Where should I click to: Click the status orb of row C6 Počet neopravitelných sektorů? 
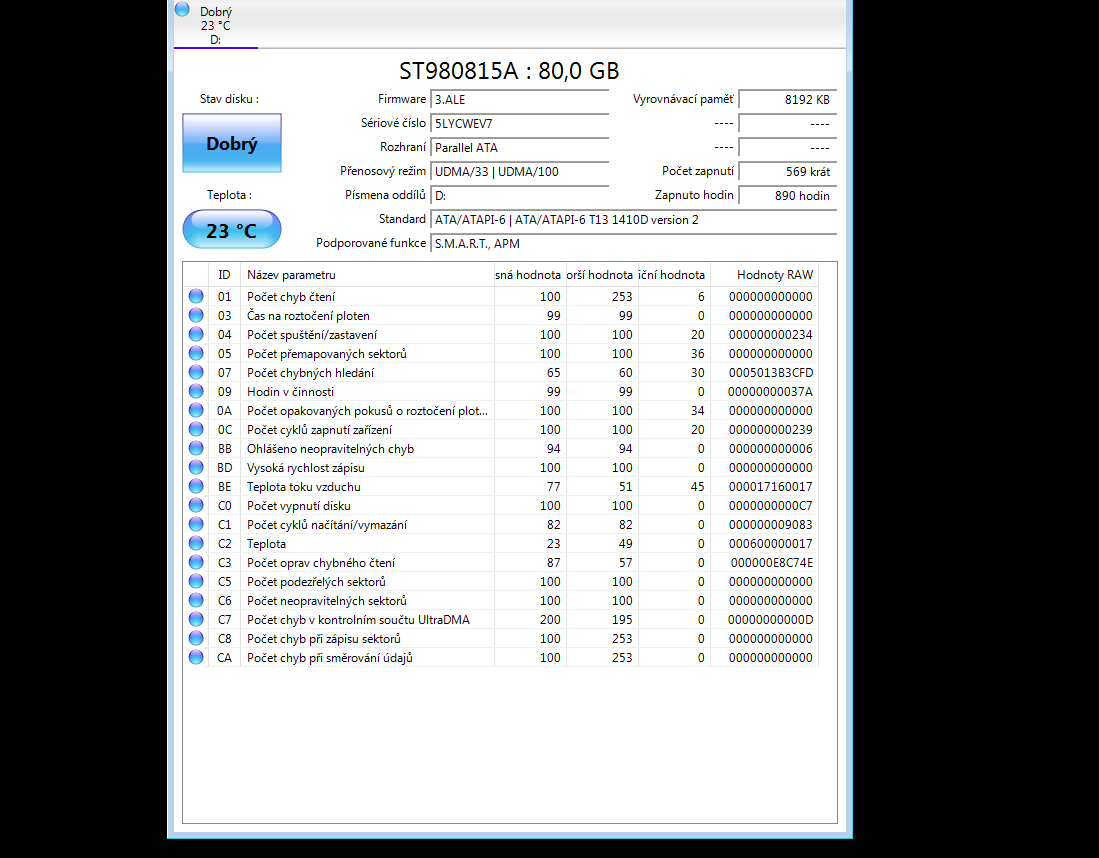click(196, 600)
